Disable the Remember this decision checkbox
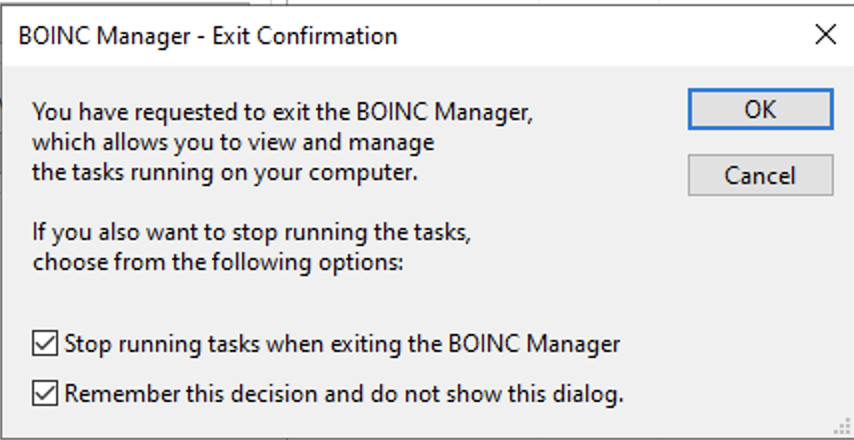 [x=45, y=394]
